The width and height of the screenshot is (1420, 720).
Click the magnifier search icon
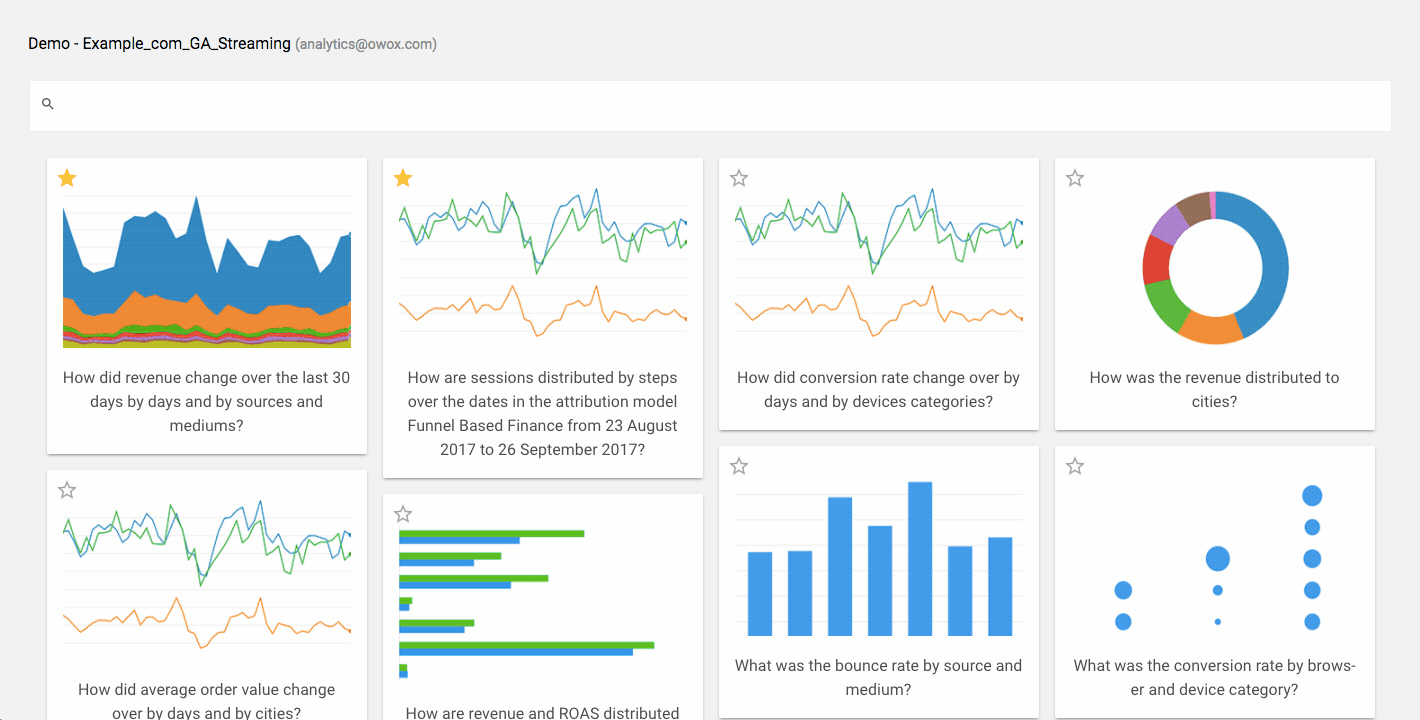coord(47,104)
